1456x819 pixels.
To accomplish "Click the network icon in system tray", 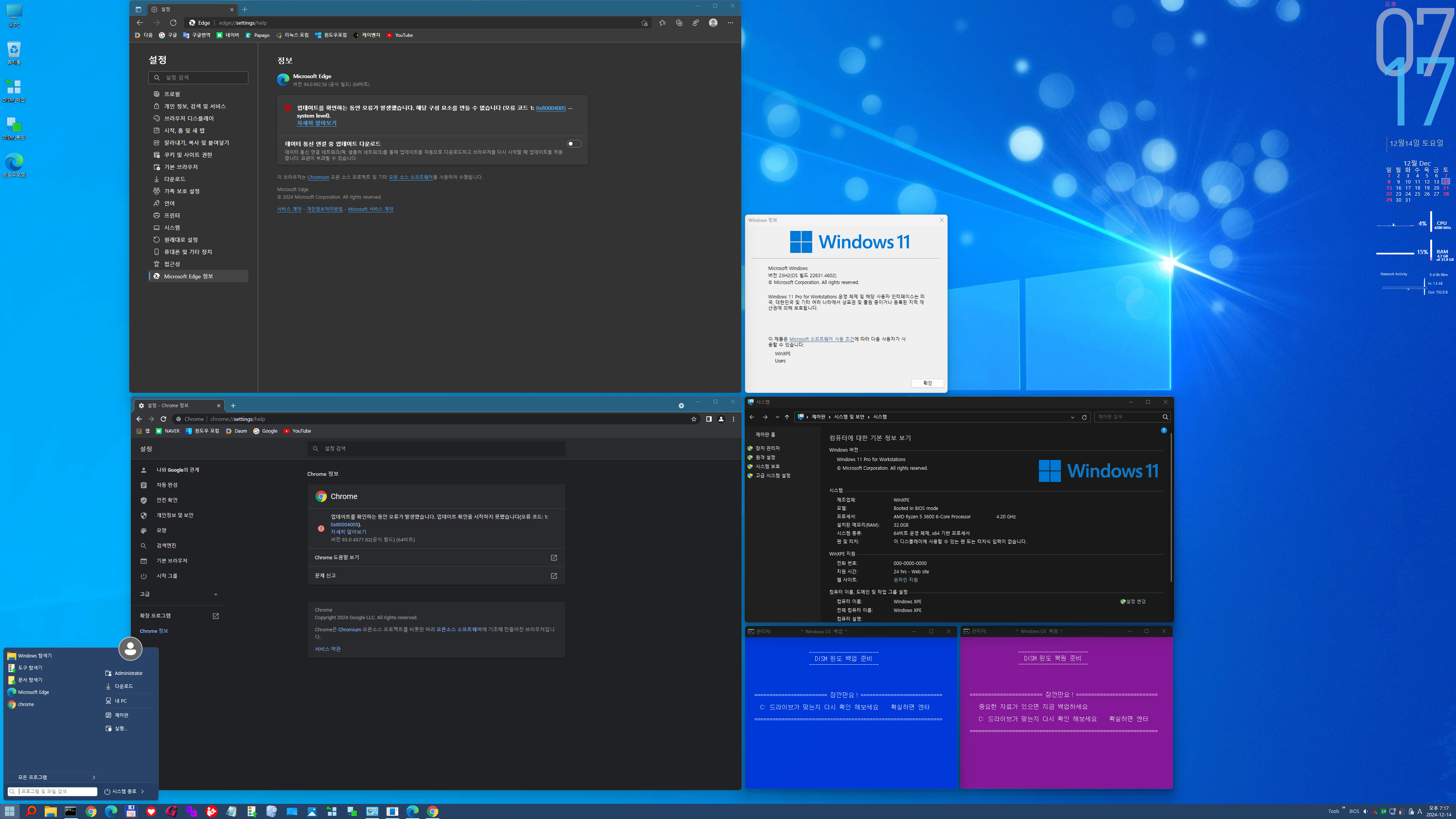I will (1393, 812).
